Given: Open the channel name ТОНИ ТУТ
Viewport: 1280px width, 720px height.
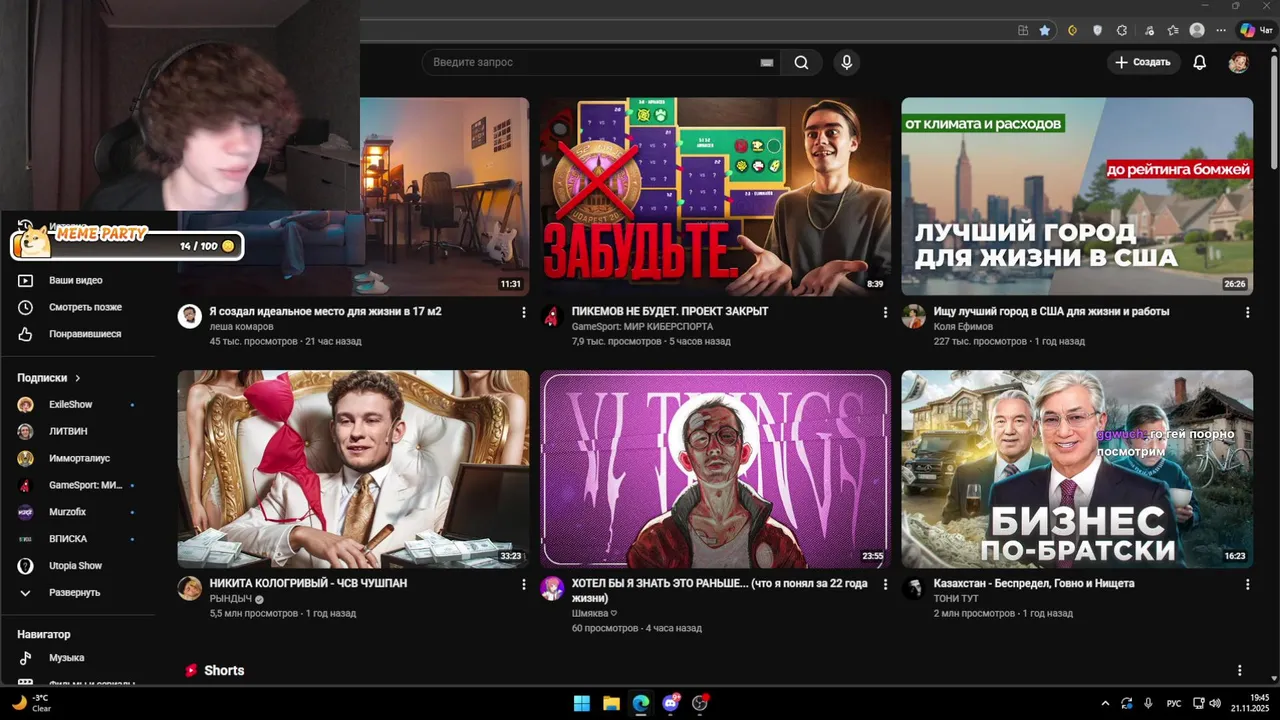Looking at the screenshot, I should [x=956, y=598].
